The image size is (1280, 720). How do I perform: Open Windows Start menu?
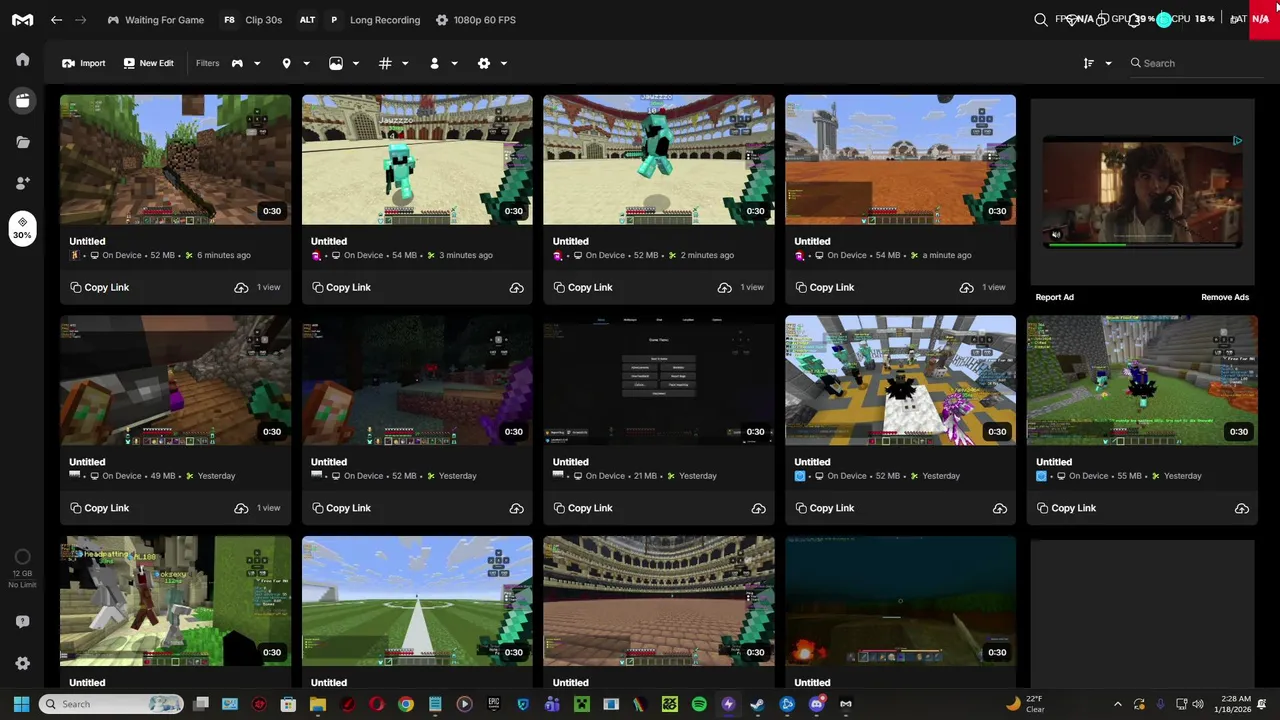click(x=21, y=704)
